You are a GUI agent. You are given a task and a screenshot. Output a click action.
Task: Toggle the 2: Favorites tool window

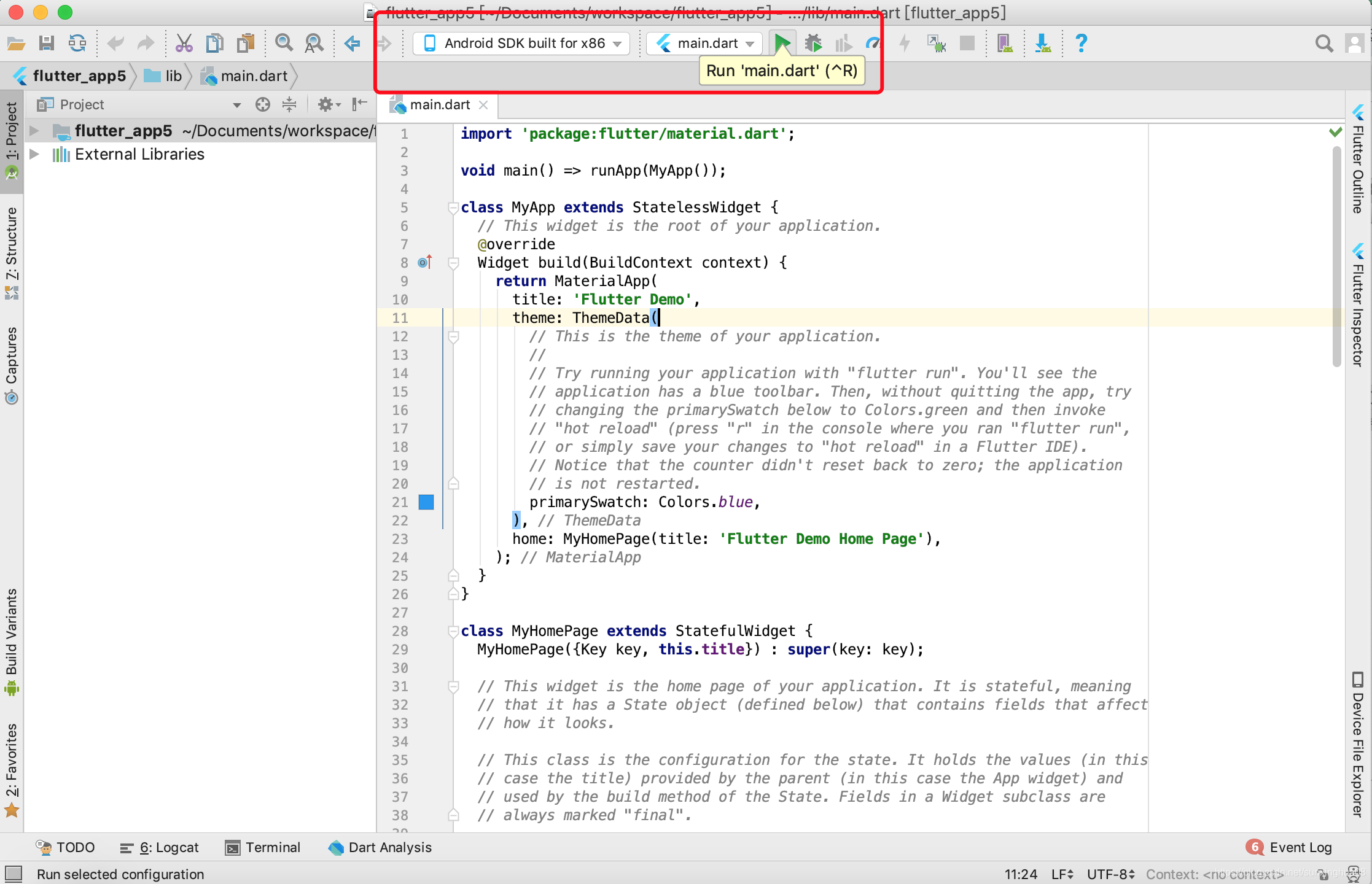(11, 770)
